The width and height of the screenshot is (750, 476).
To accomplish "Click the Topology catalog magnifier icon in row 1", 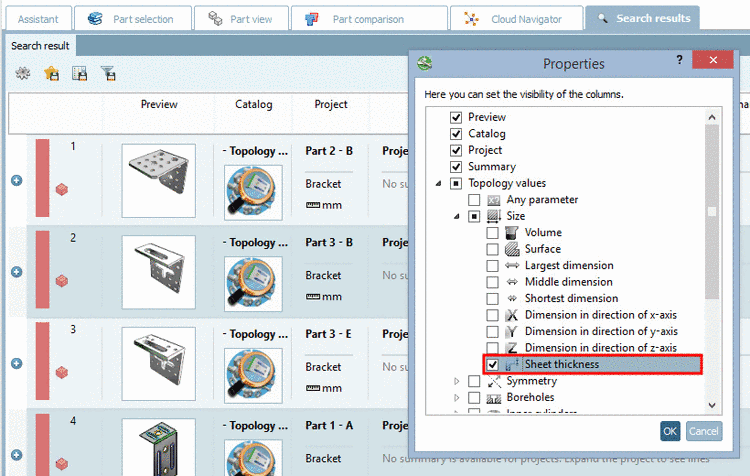I will (x=253, y=192).
